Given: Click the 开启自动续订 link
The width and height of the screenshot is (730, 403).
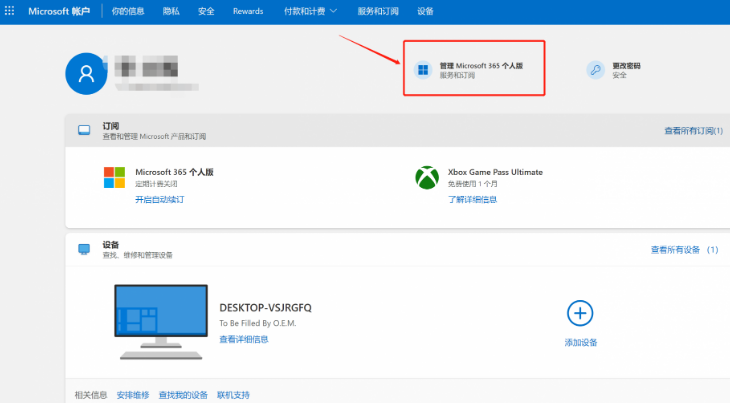Looking at the screenshot, I should coord(160,200).
